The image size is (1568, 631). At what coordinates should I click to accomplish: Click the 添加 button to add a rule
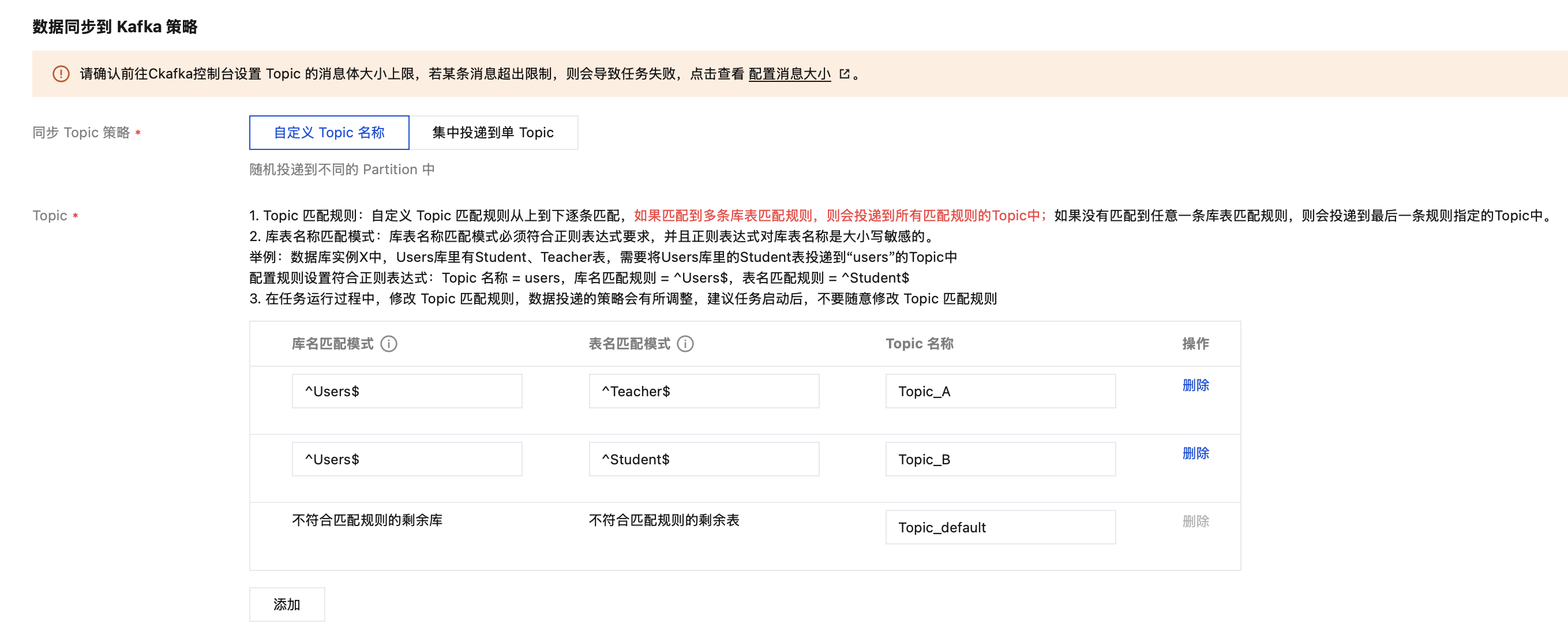coord(287,604)
